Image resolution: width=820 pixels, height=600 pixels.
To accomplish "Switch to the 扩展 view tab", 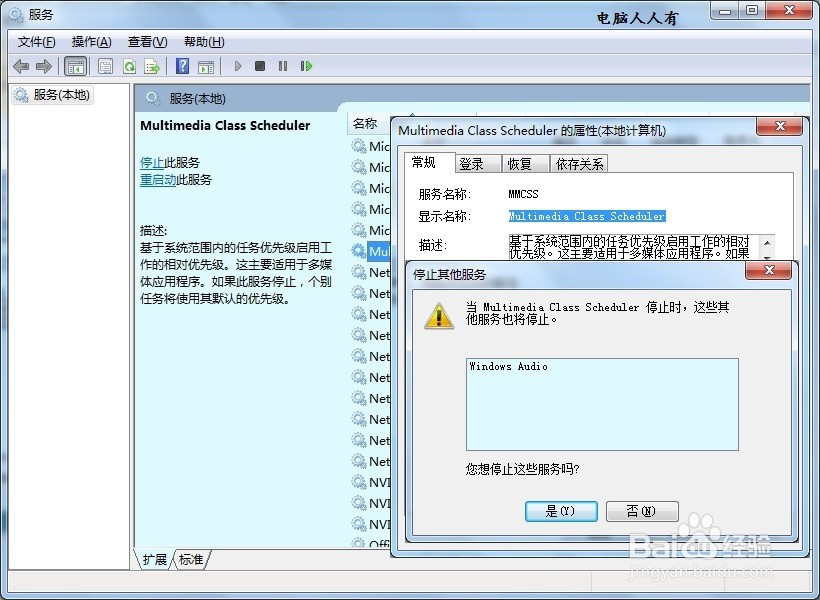I will tap(155, 559).
